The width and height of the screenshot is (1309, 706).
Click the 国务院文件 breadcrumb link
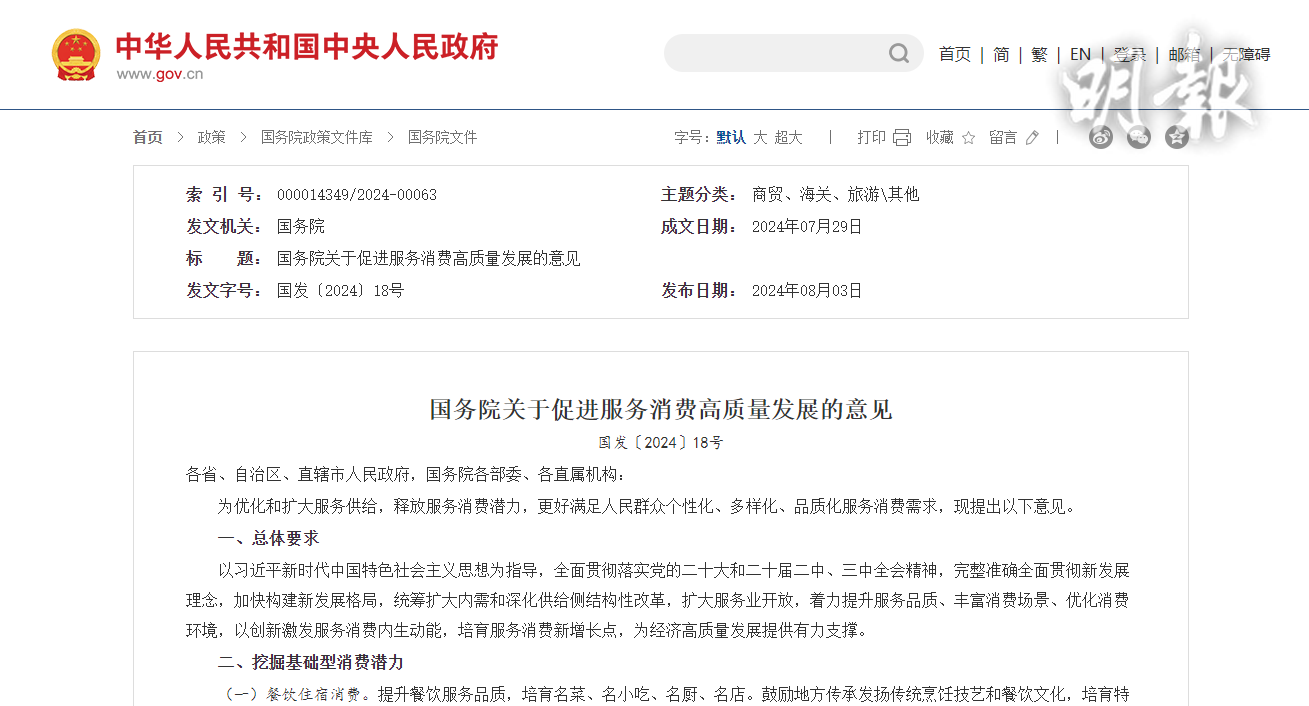[x=442, y=137]
